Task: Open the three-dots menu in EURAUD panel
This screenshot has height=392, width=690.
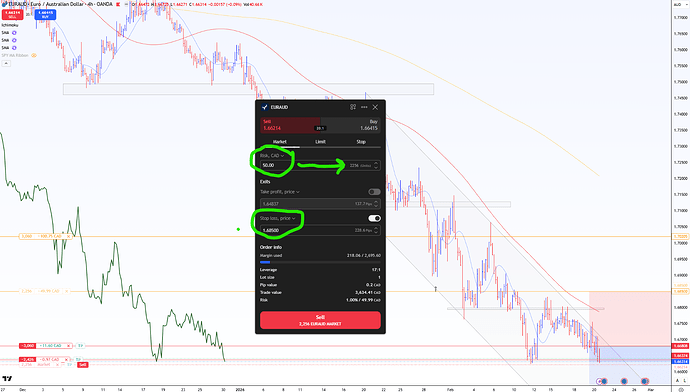Action: (x=364, y=107)
